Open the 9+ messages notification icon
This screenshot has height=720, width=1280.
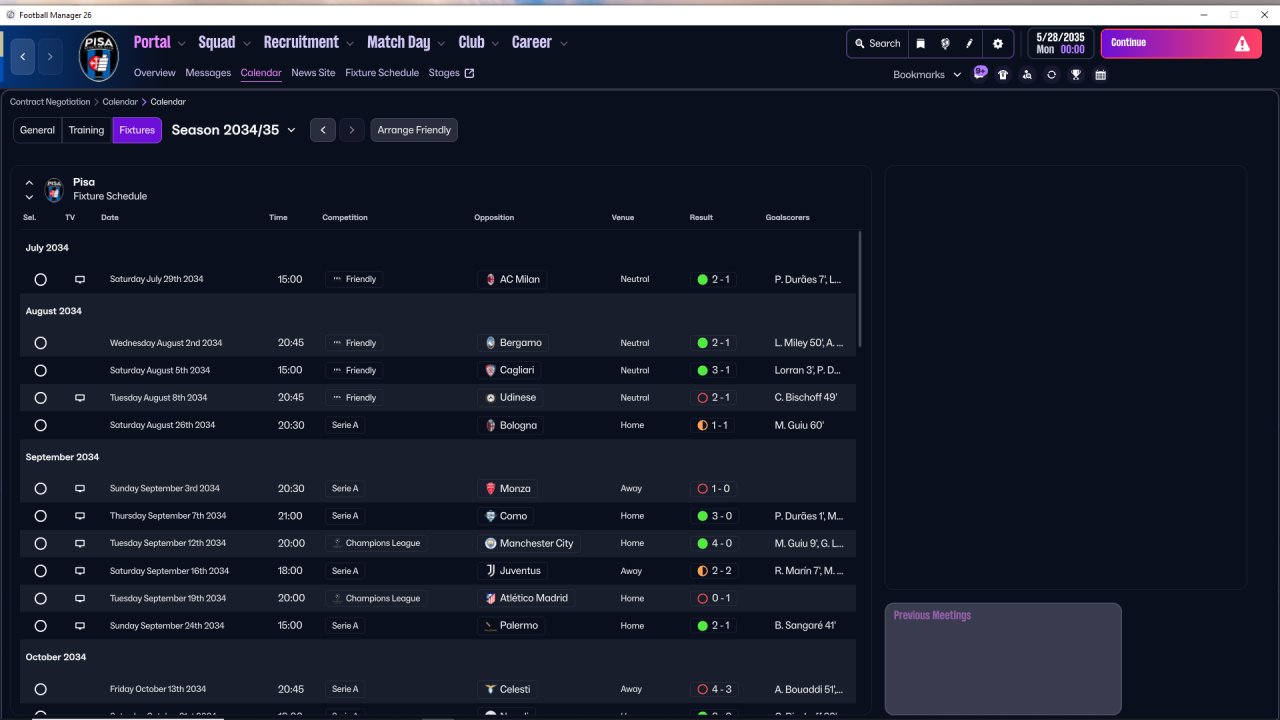coord(980,73)
